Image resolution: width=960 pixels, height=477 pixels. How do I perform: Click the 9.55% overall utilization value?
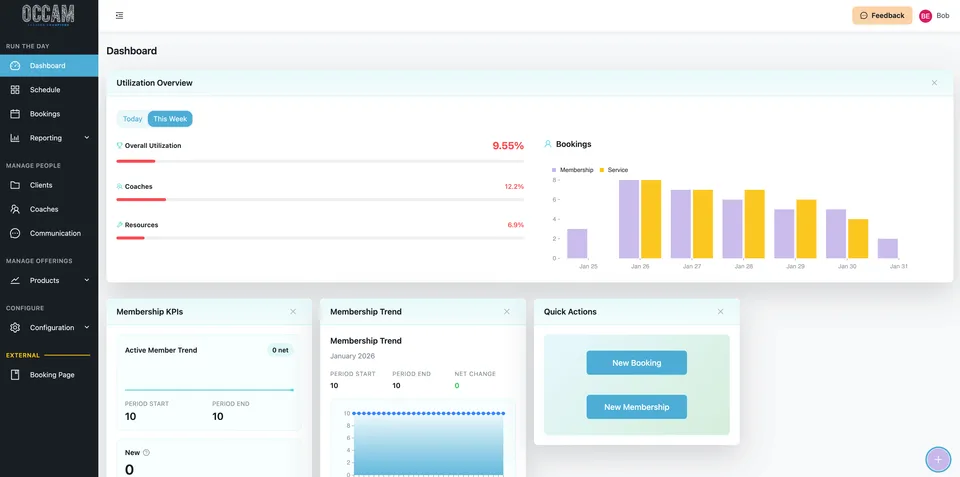coord(508,146)
